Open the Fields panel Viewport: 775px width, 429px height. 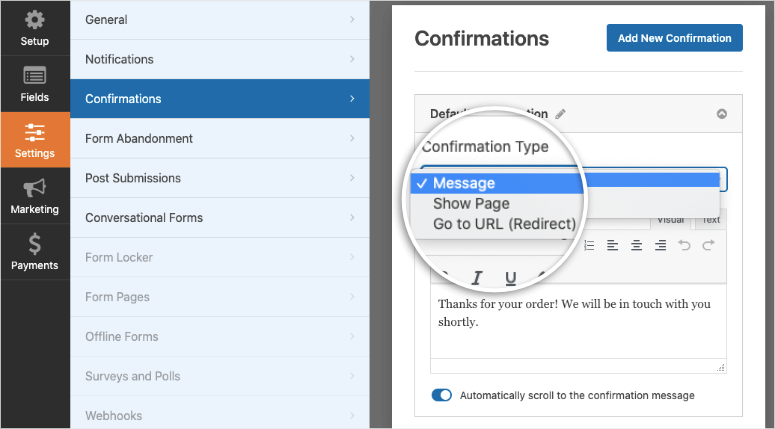(x=35, y=84)
